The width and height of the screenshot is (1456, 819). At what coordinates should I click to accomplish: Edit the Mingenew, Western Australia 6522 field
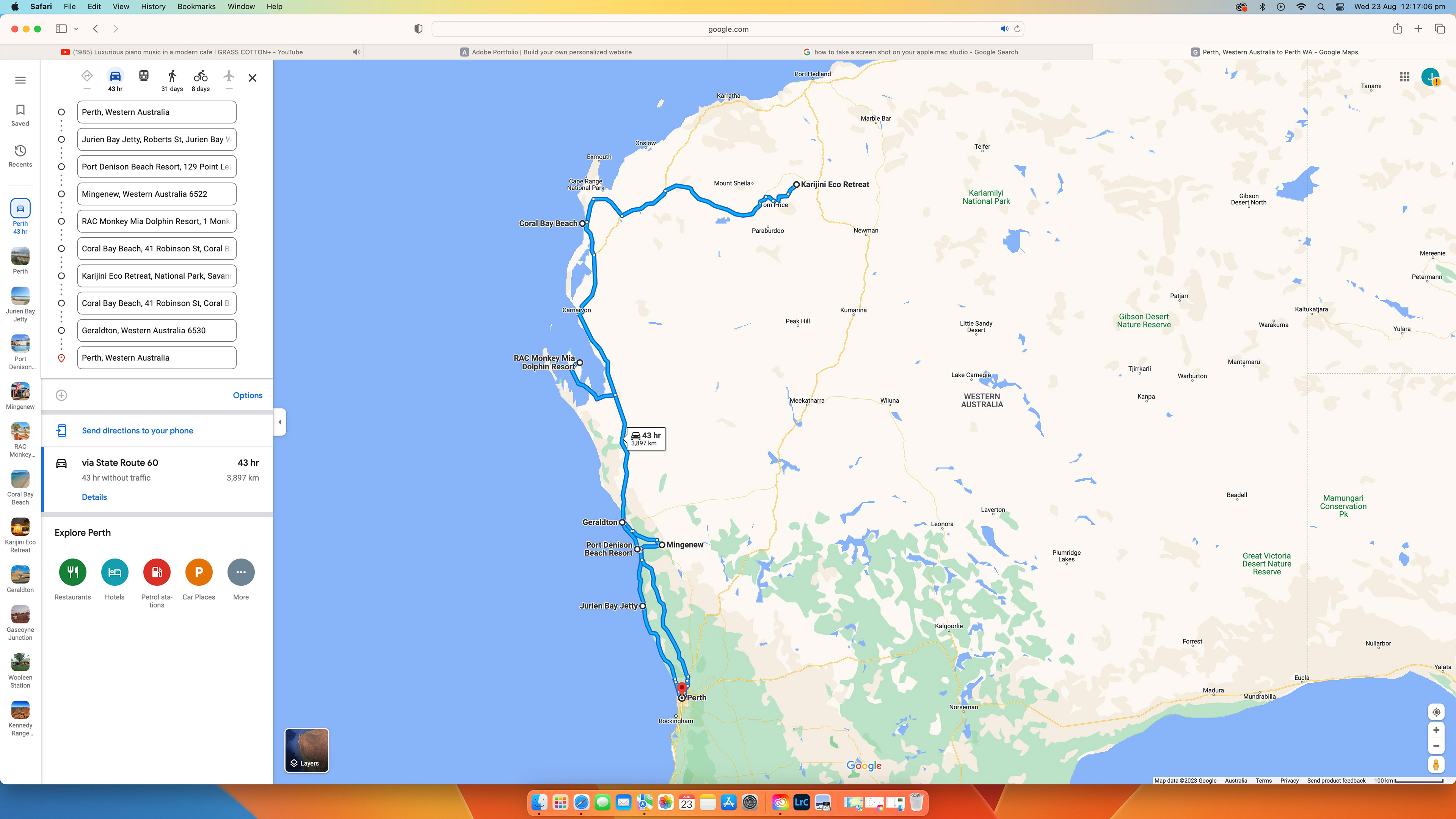157,195
